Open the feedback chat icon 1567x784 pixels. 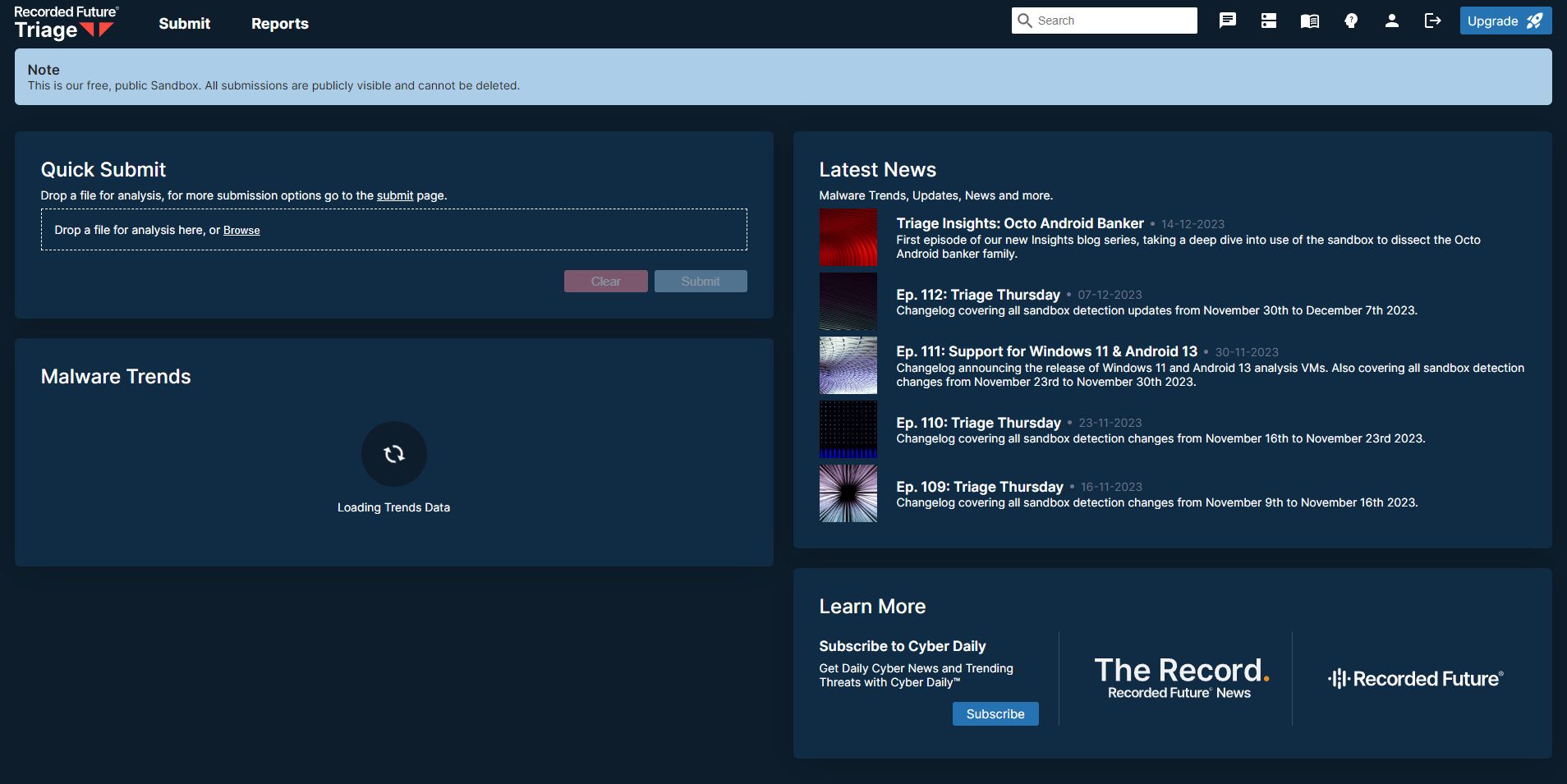pyautogui.click(x=1227, y=21)
